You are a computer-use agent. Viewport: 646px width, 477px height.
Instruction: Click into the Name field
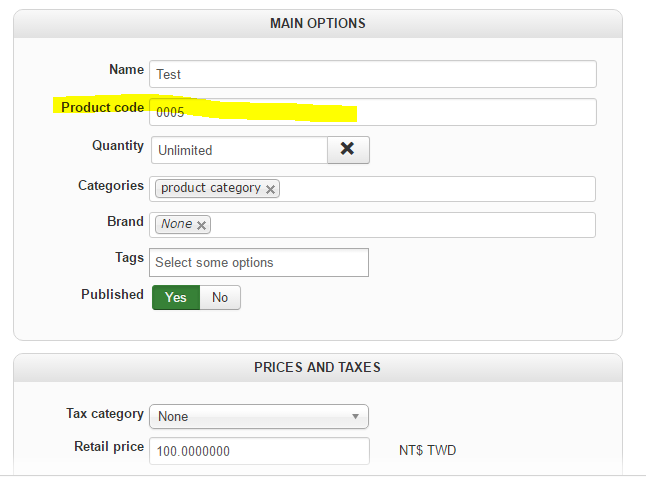[x=372, y=74]
